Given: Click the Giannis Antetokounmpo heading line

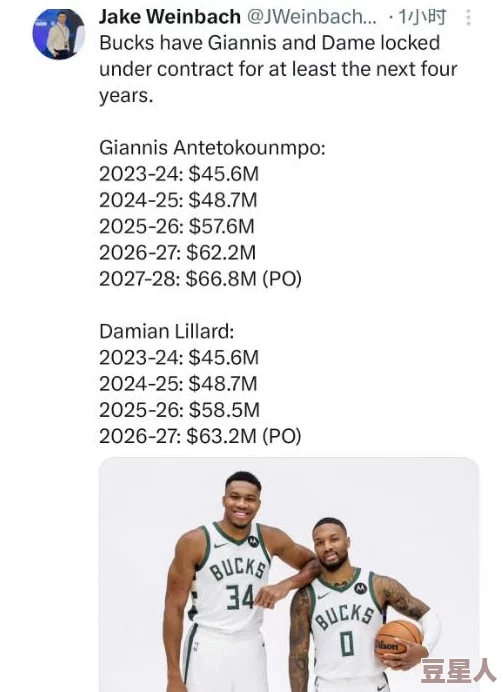Looking at the screenshot, I should (x=212, y=148).
